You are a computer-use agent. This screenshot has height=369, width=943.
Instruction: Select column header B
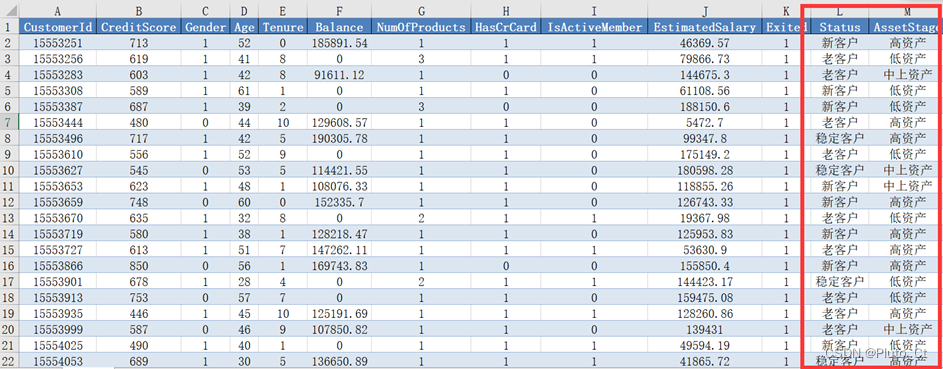point(139,10)
